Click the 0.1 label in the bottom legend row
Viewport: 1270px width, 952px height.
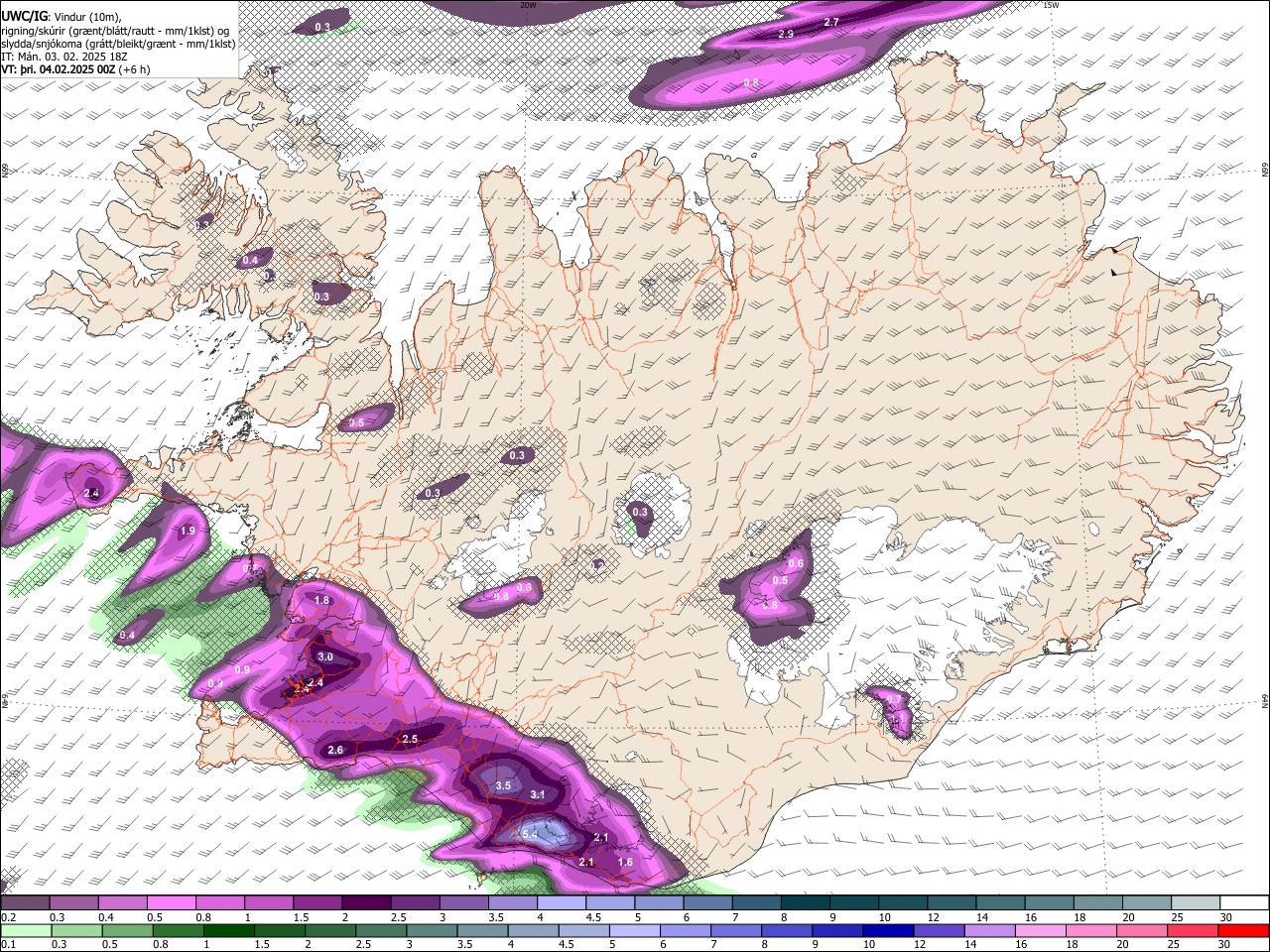pos(7,944)
